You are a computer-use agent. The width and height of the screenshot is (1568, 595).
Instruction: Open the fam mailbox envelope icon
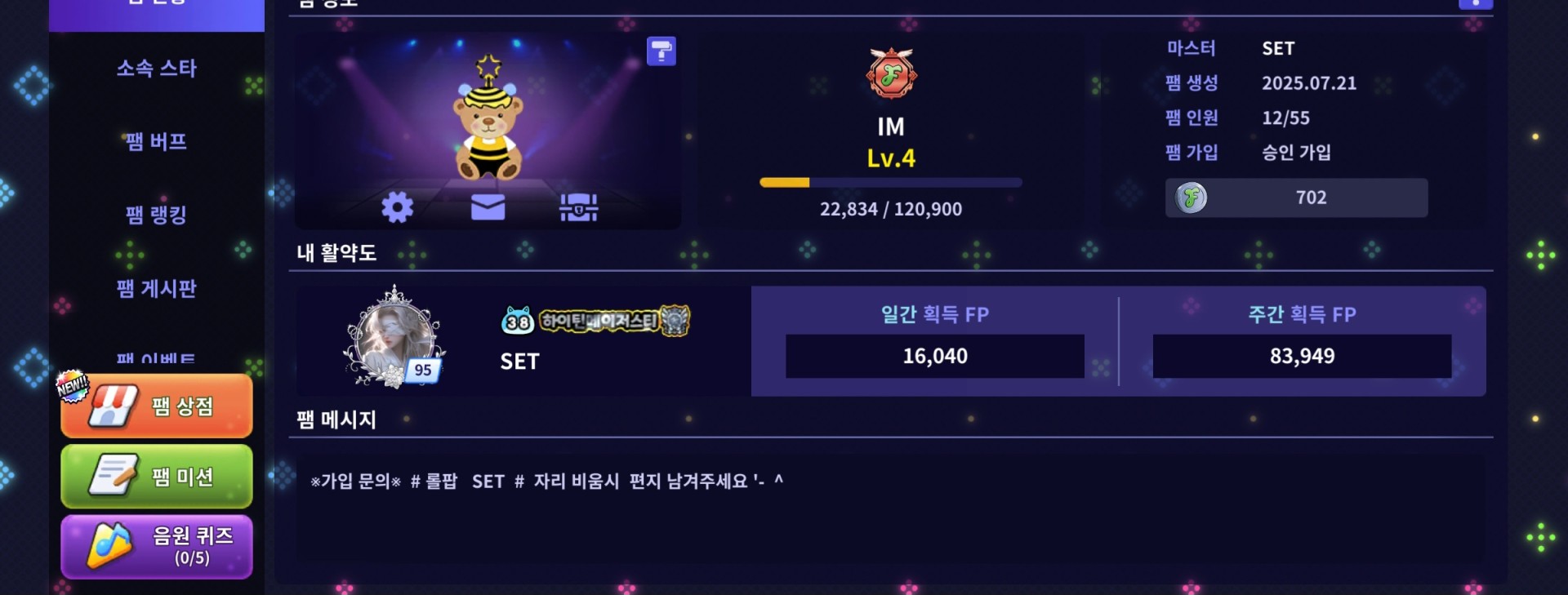click(x=488, y=207)
